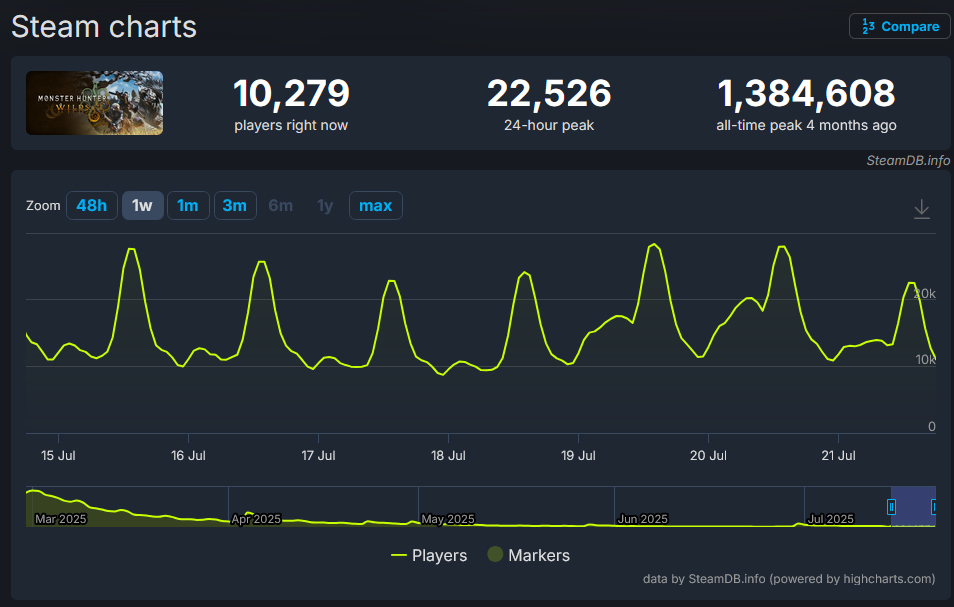
Task: Click the 22,526 24-hour peak figure
Action: point(549,93)
